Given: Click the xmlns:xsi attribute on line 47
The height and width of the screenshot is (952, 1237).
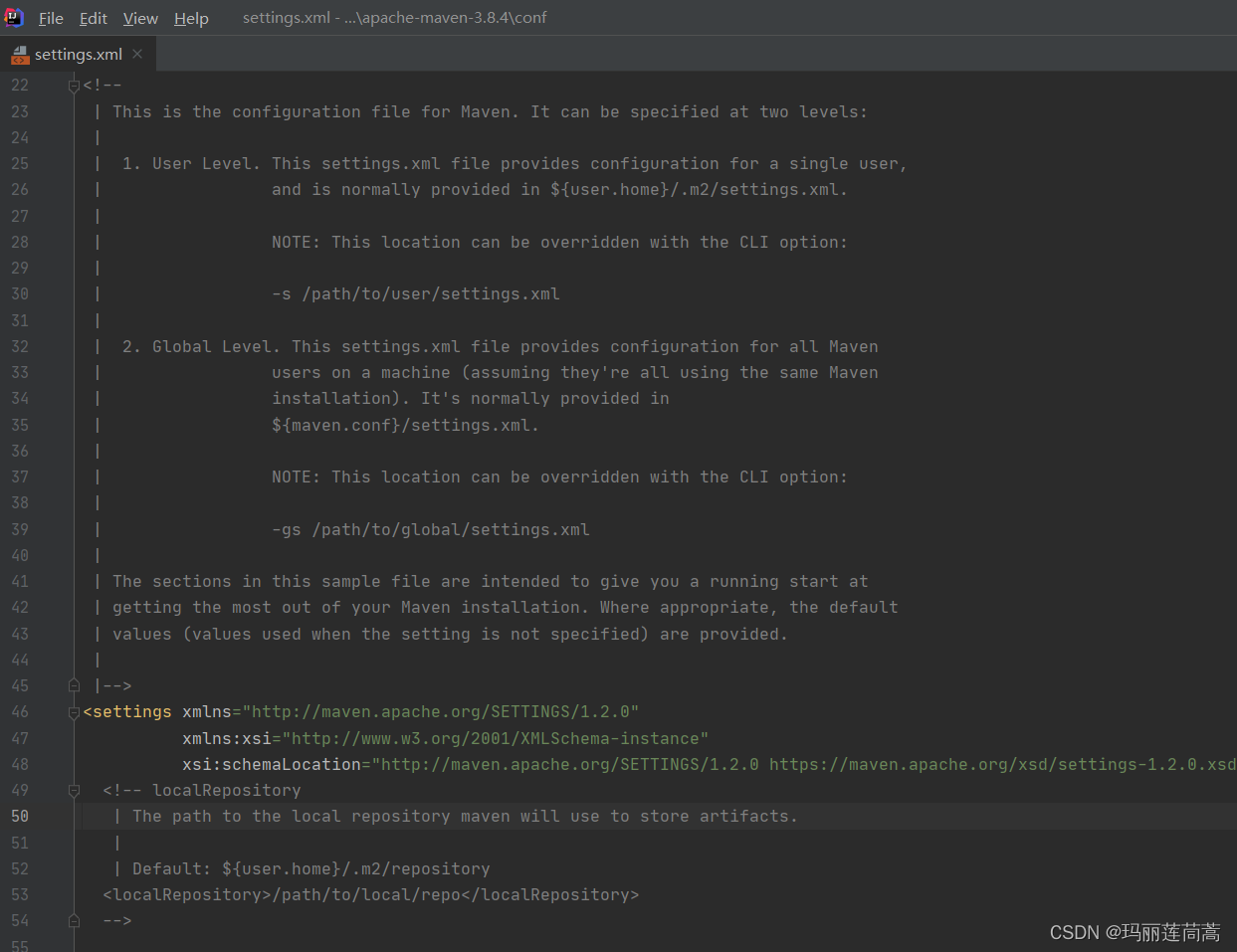Looking at the screenshot, I should click(227, 738).
